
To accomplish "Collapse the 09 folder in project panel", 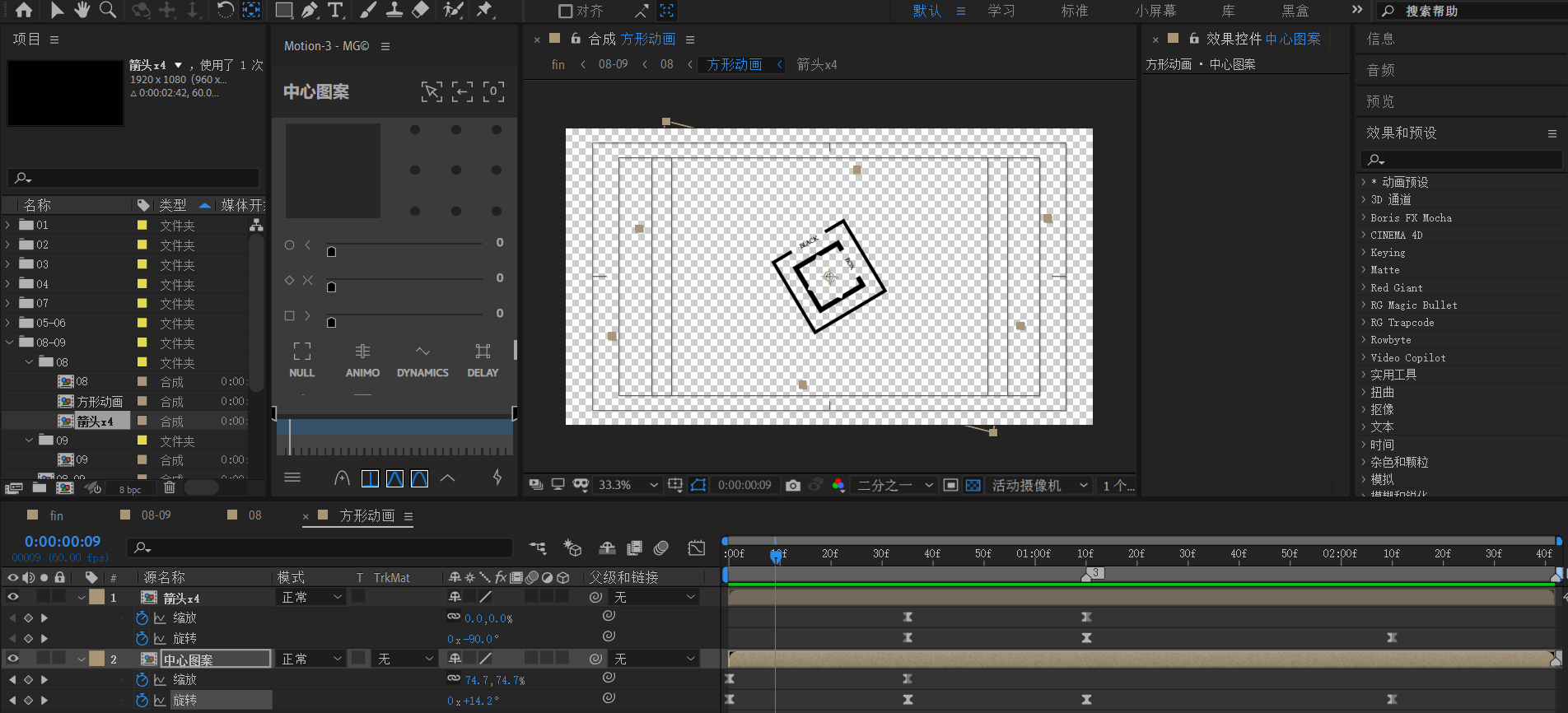I will tap(30, 440).
